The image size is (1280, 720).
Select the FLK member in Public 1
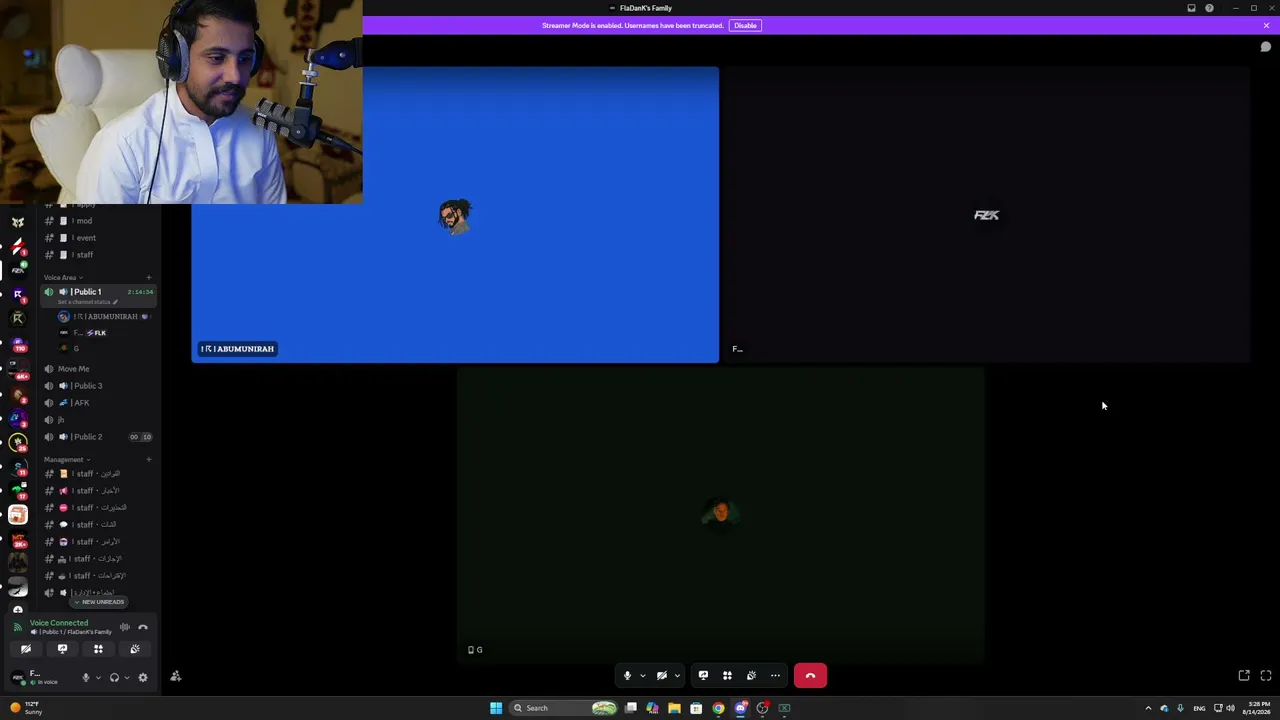pos(104,333)
